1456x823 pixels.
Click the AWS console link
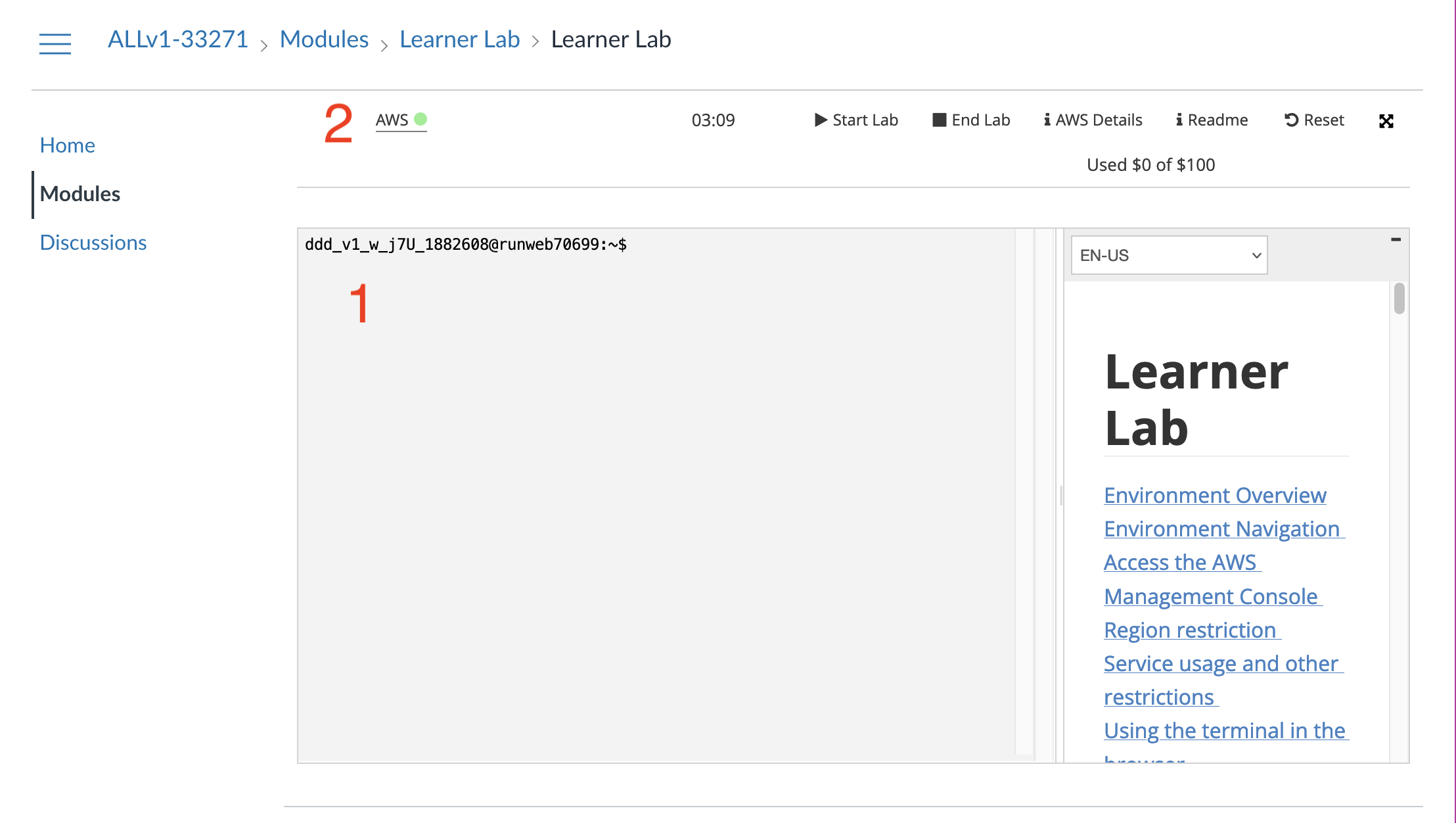(x=392, y=120)
